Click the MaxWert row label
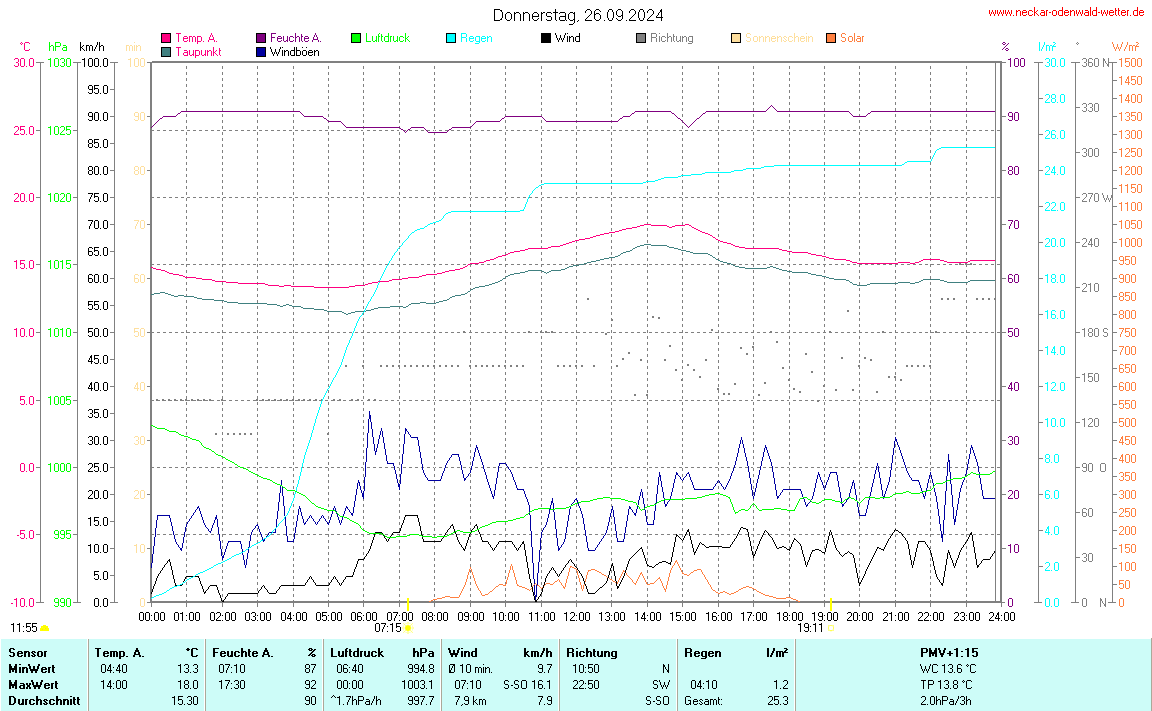The image size is (1152, 711). [32, 685]
